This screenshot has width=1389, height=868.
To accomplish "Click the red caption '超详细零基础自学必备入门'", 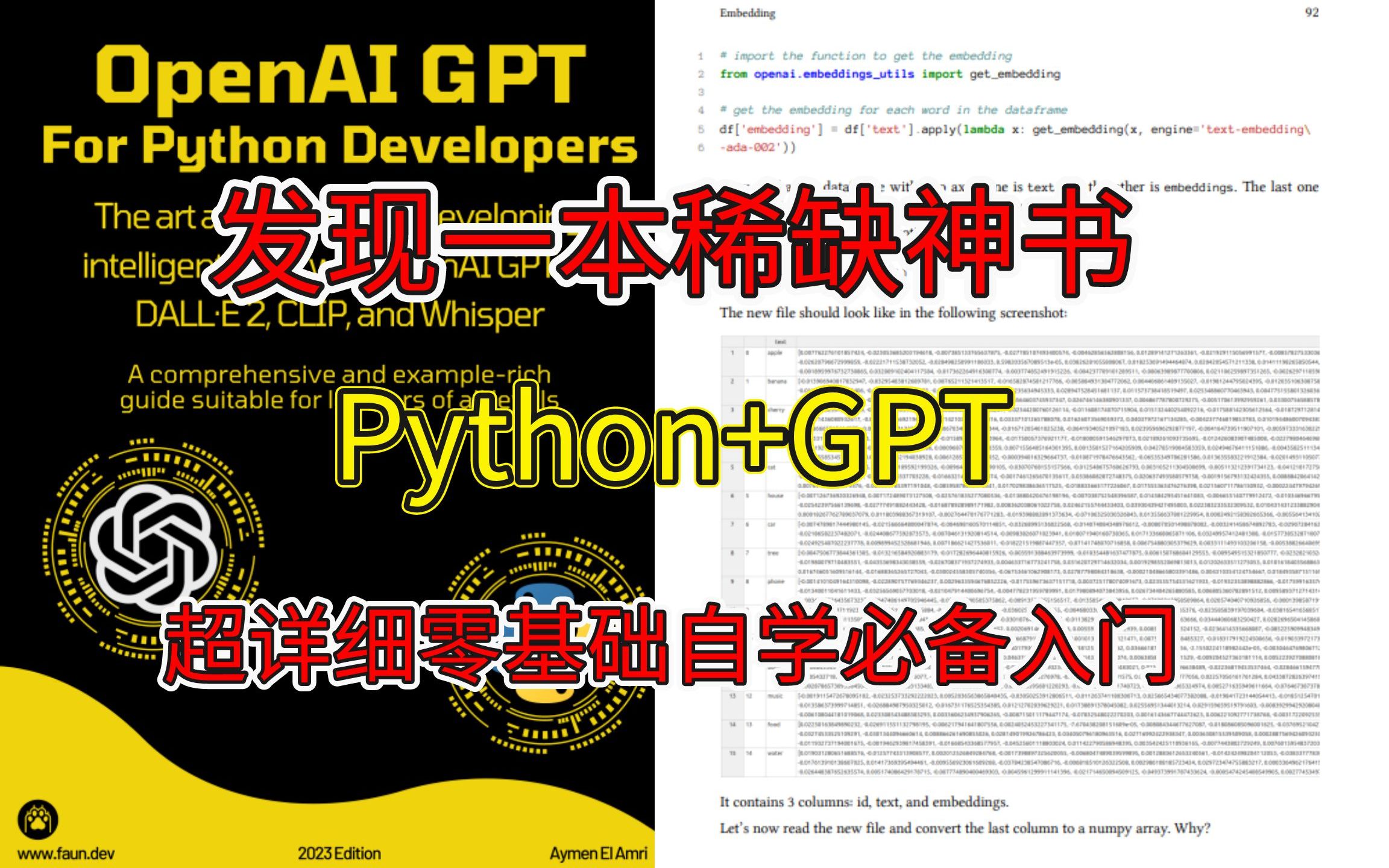I will [x=667, y=646].
